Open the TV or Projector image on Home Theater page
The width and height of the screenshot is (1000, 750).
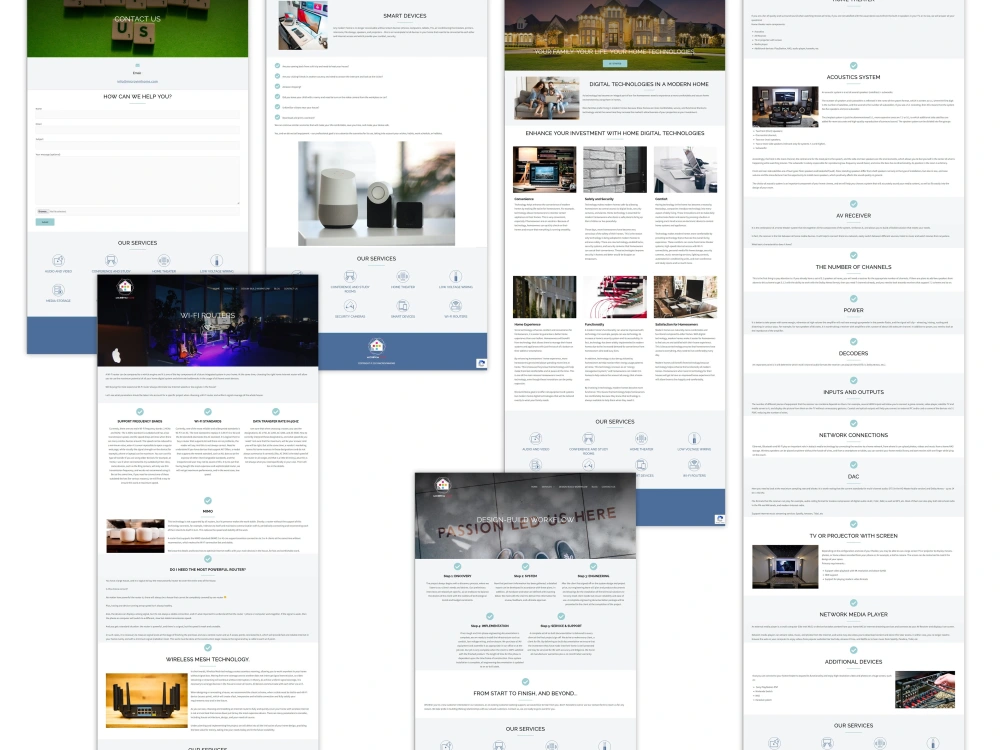pos(785,566)
